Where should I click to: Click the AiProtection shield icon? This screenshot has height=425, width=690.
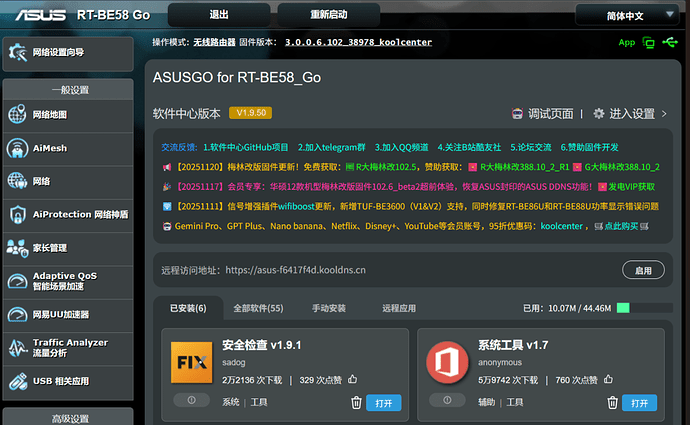pyautogui.click(x=18, y=214)
